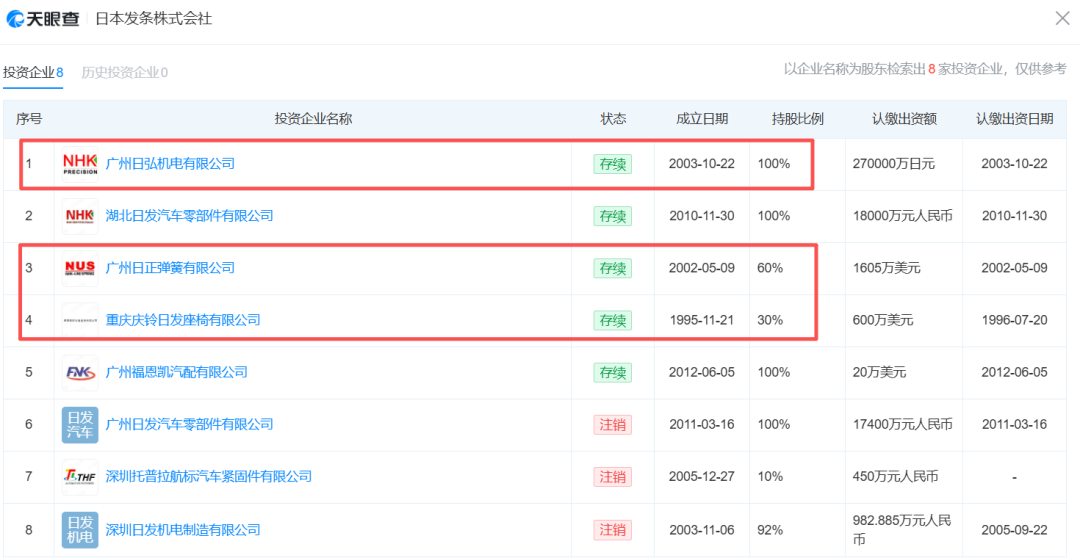This screenshot has height=558, width=1080.
Task: Click the 2003-11-06 founding date cell
Action: click(x=702, y=530)
